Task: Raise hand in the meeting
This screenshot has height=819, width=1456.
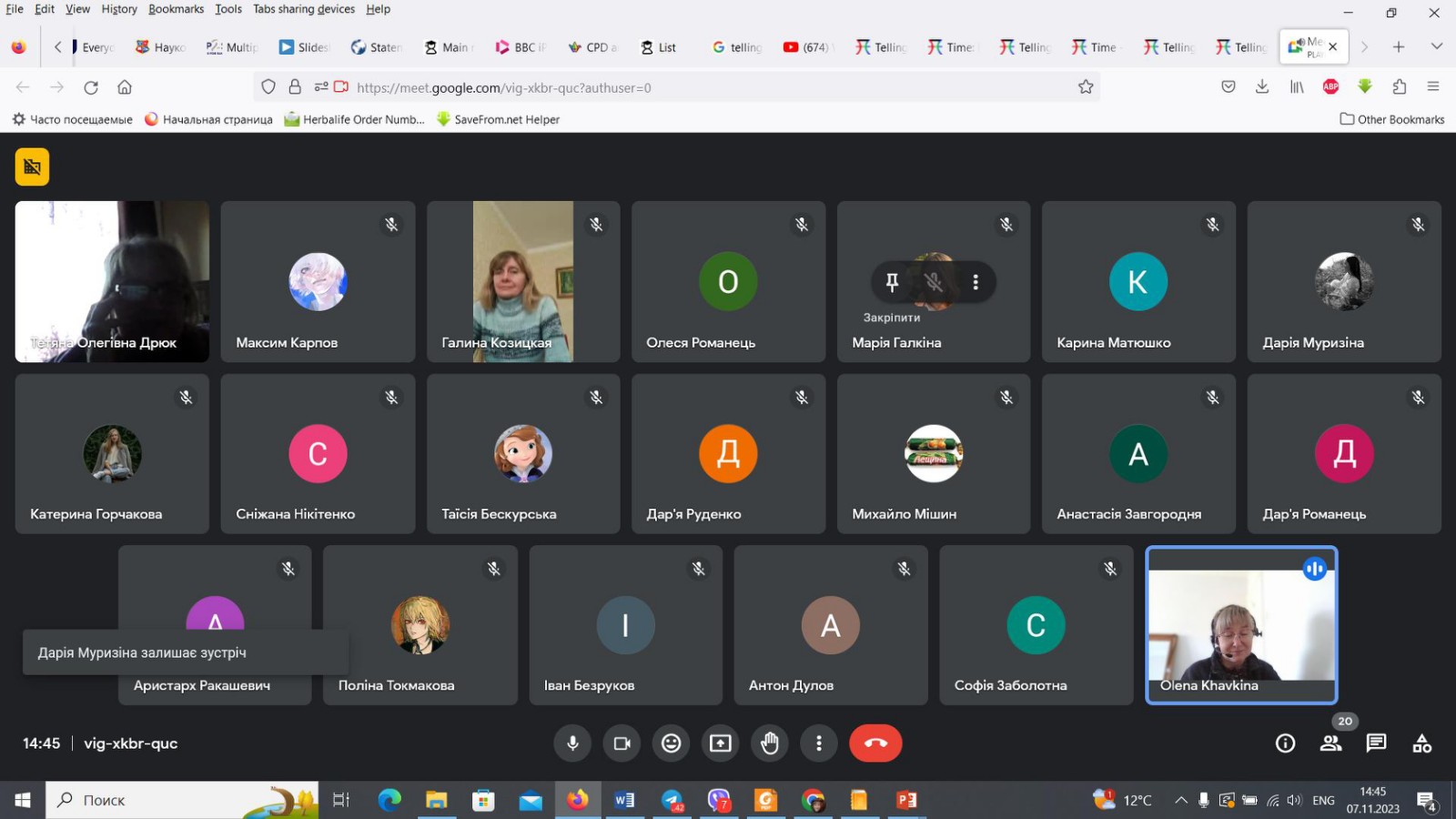Action: click(x=770, y=743)
